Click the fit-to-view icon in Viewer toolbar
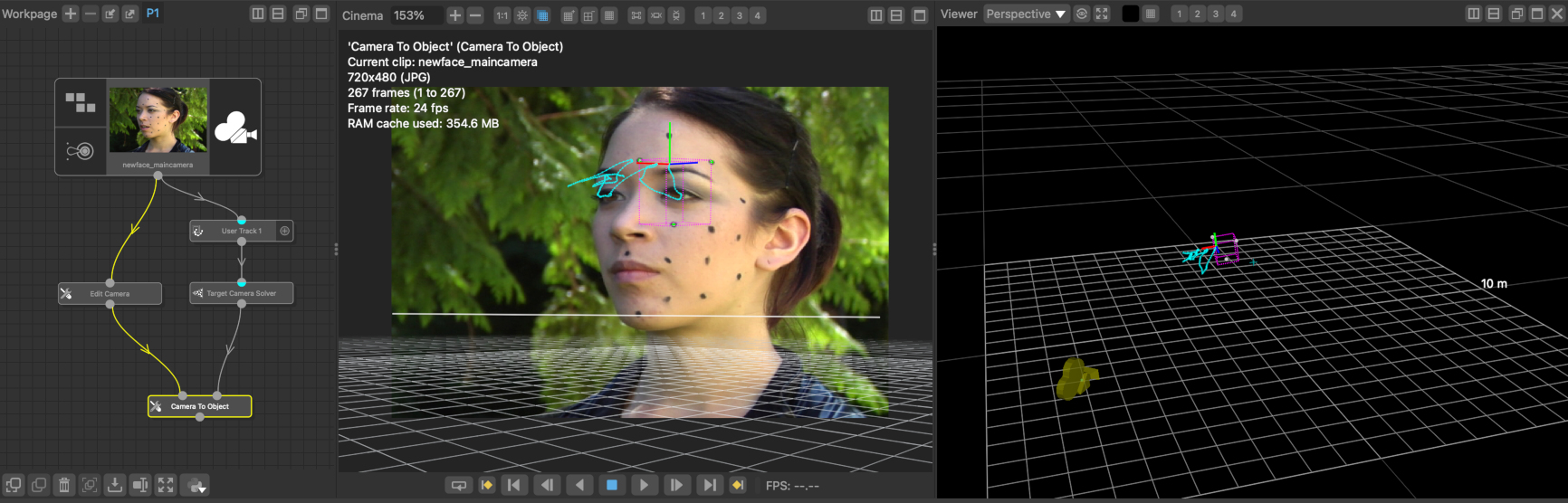Image resolution: width=1568 pixels, height=503 pixels. pos(1102,14)
